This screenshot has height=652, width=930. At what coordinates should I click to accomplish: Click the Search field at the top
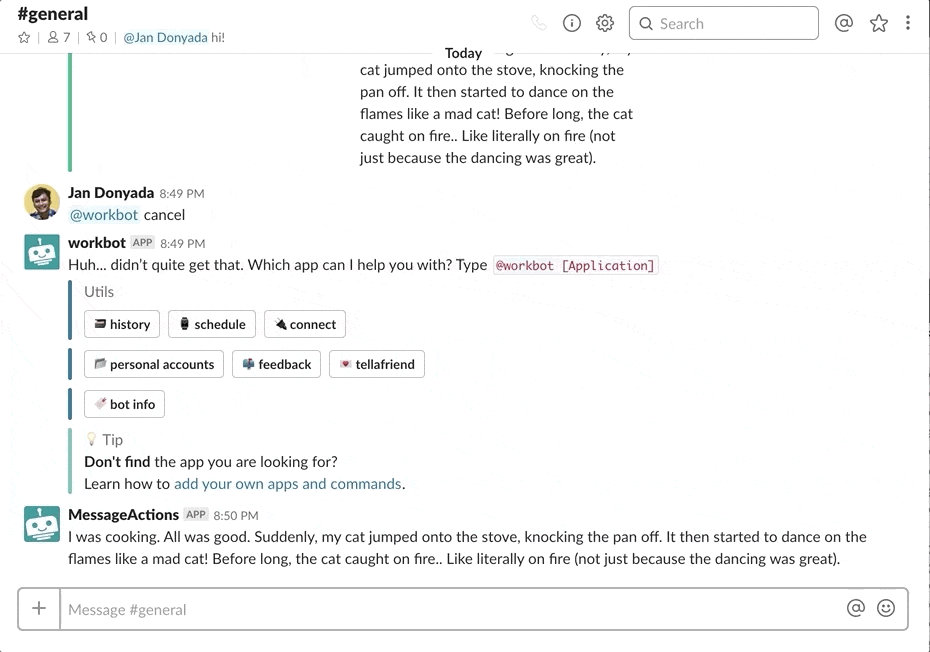pos(723,22)
